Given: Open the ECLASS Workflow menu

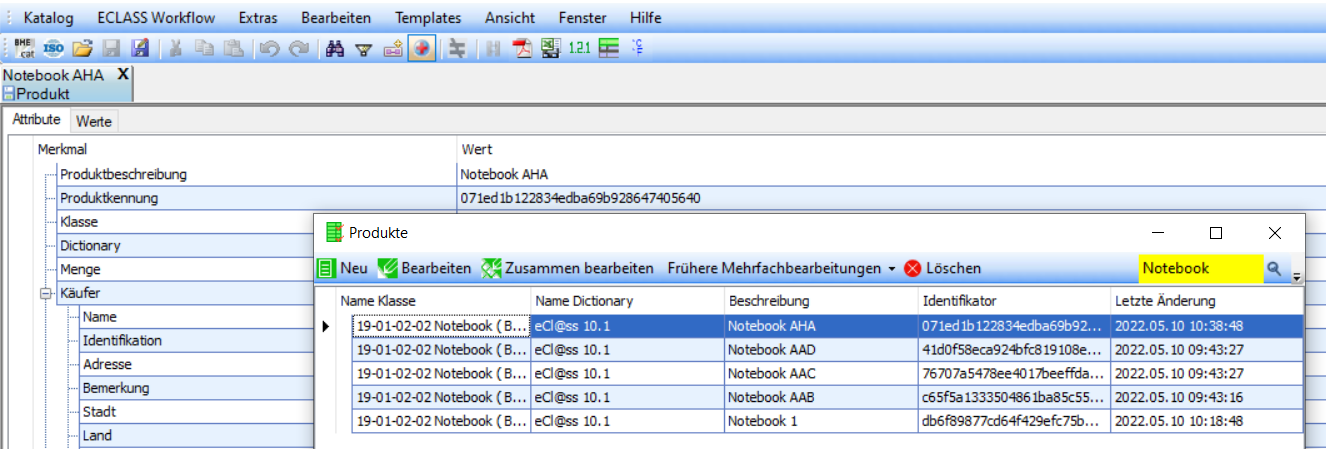Looking at the screenshot, I should [x=156, y=18].
